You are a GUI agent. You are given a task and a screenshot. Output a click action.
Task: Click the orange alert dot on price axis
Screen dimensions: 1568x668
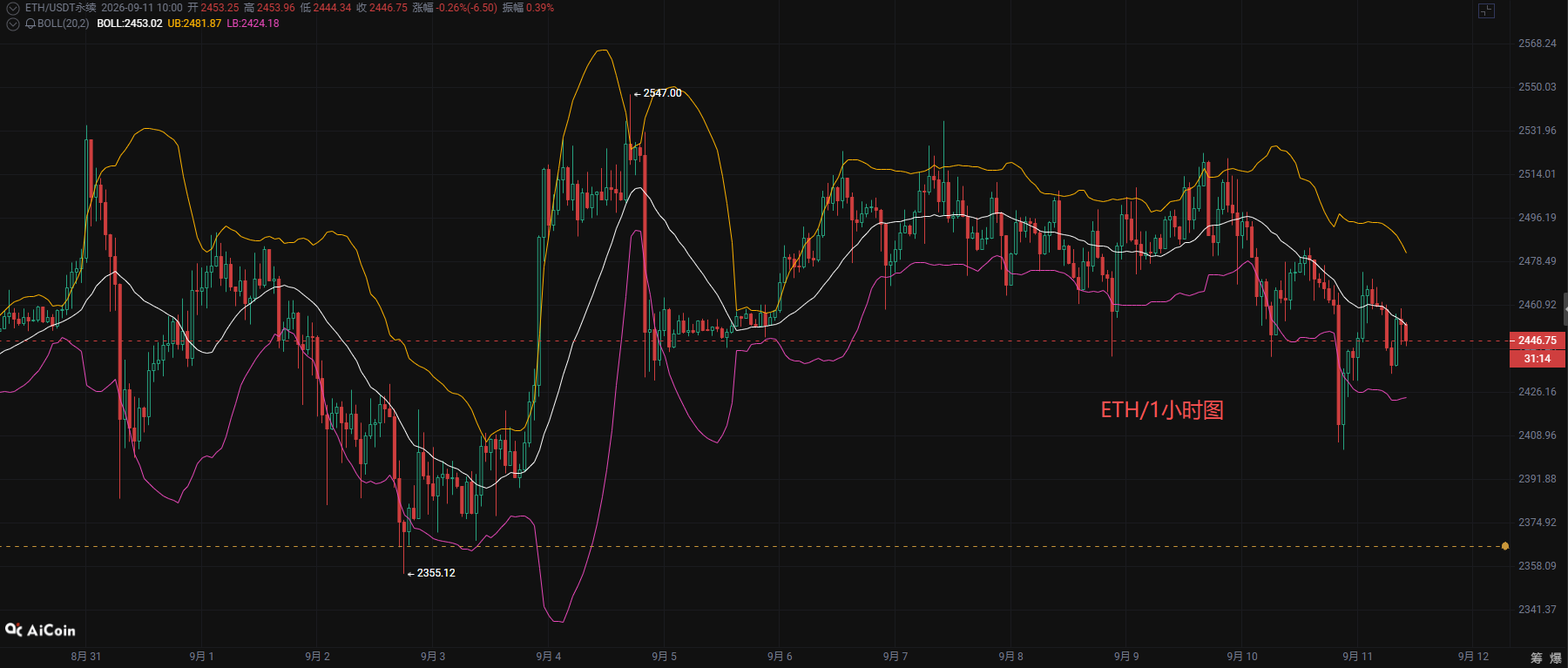tap(1504, 546)
